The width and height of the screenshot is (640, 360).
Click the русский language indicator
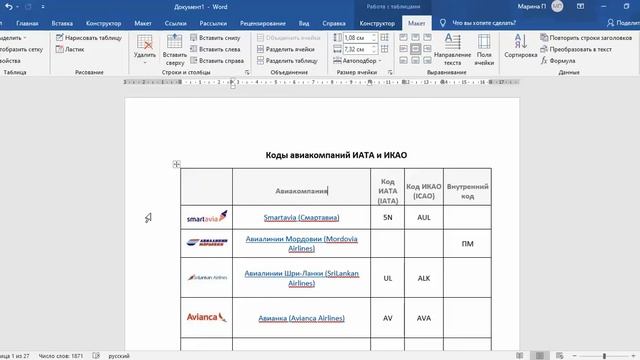(x=119, y=356)
